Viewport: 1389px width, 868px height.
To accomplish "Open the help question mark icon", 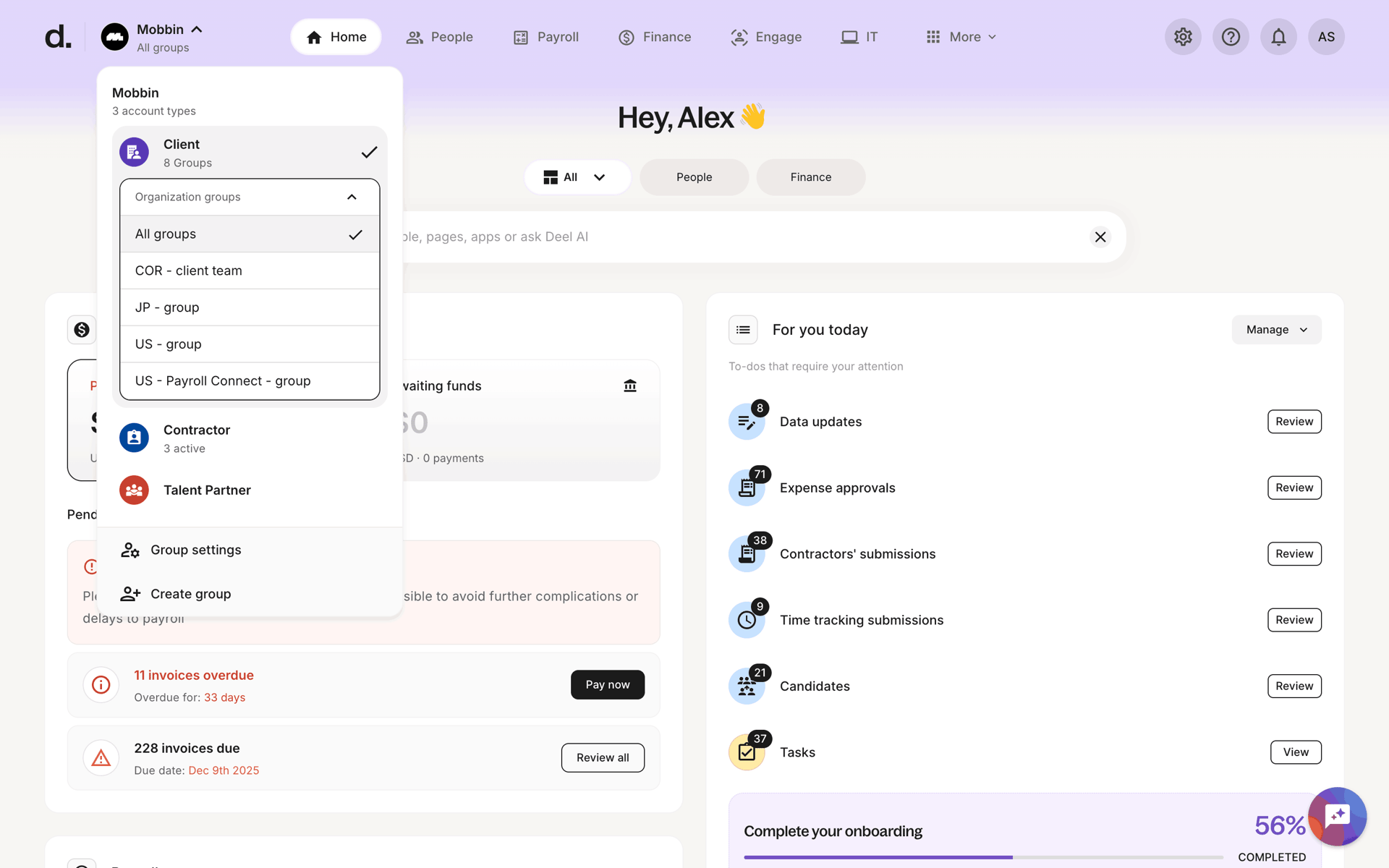I will [1231, 37].
